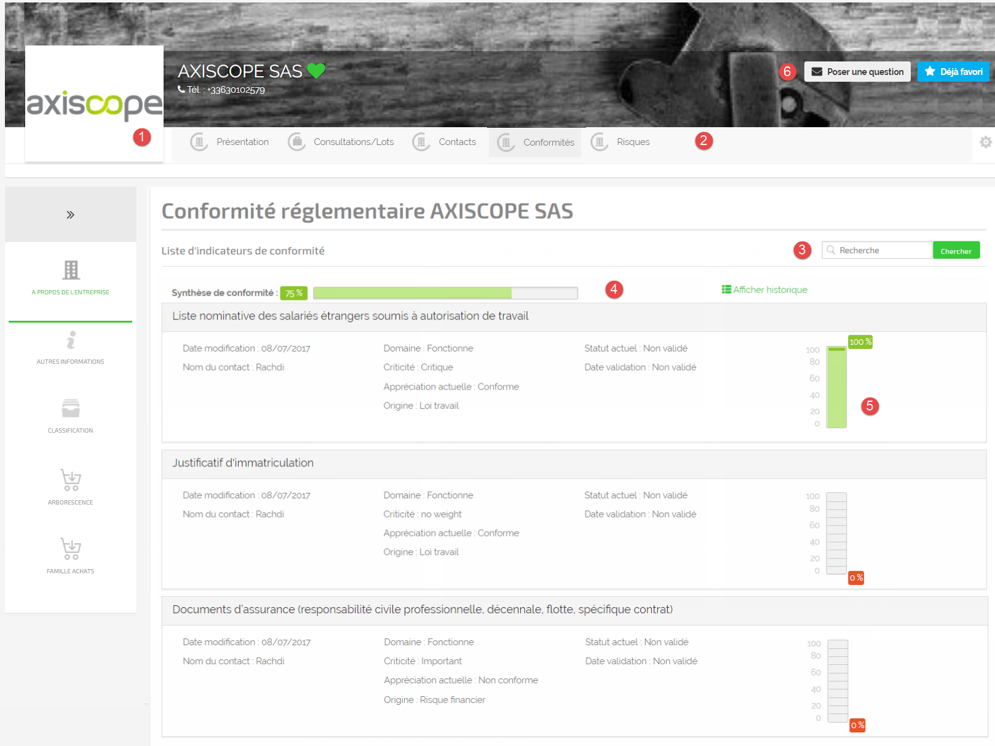Click the 0 % gauge of Justificatif d'immatriculation

836,533
